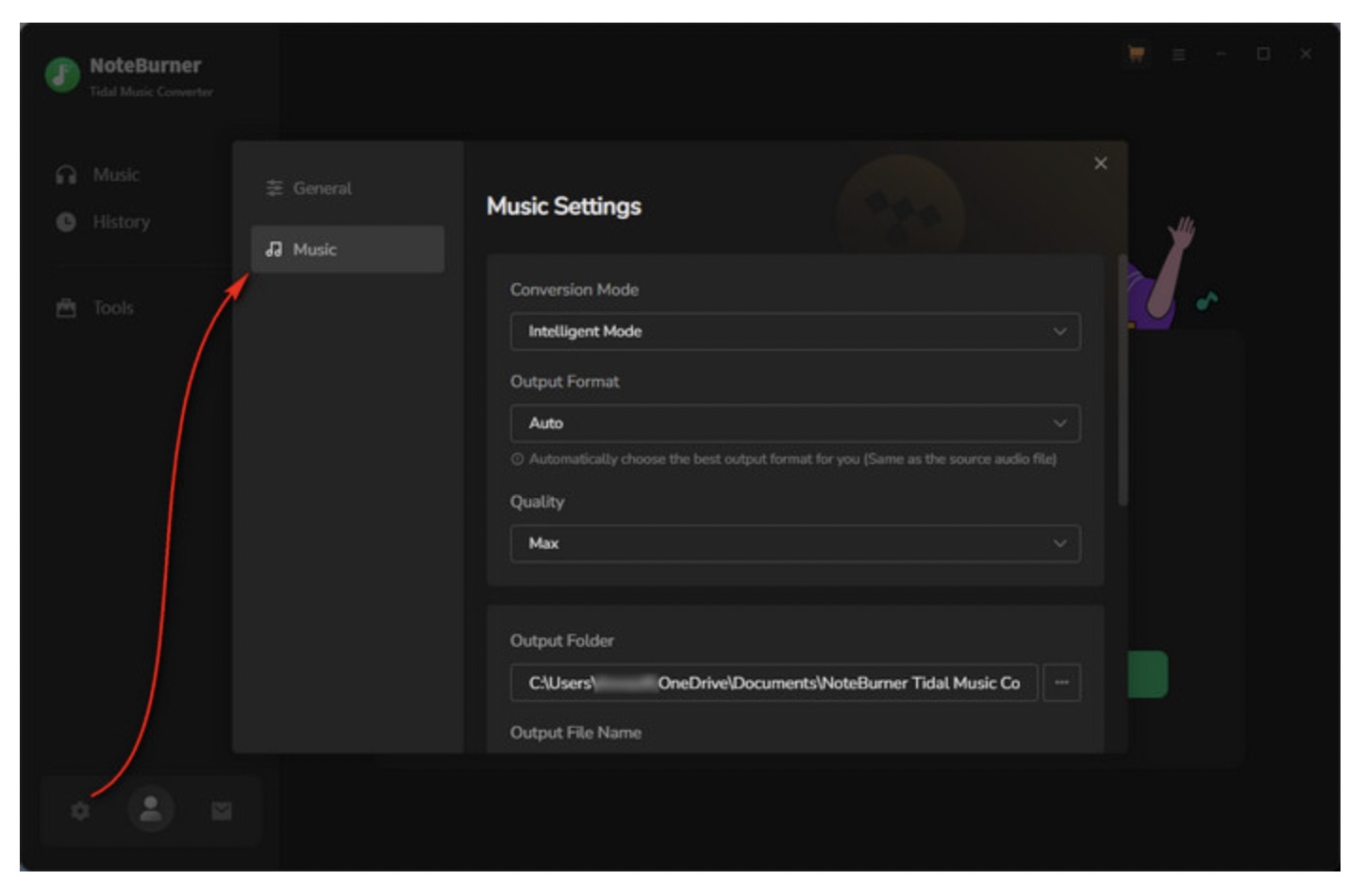The height and width of the screenshot is (896, 1366).
Task: Click the Conversion Mode chevron arrow
Action: [1059, 332]
